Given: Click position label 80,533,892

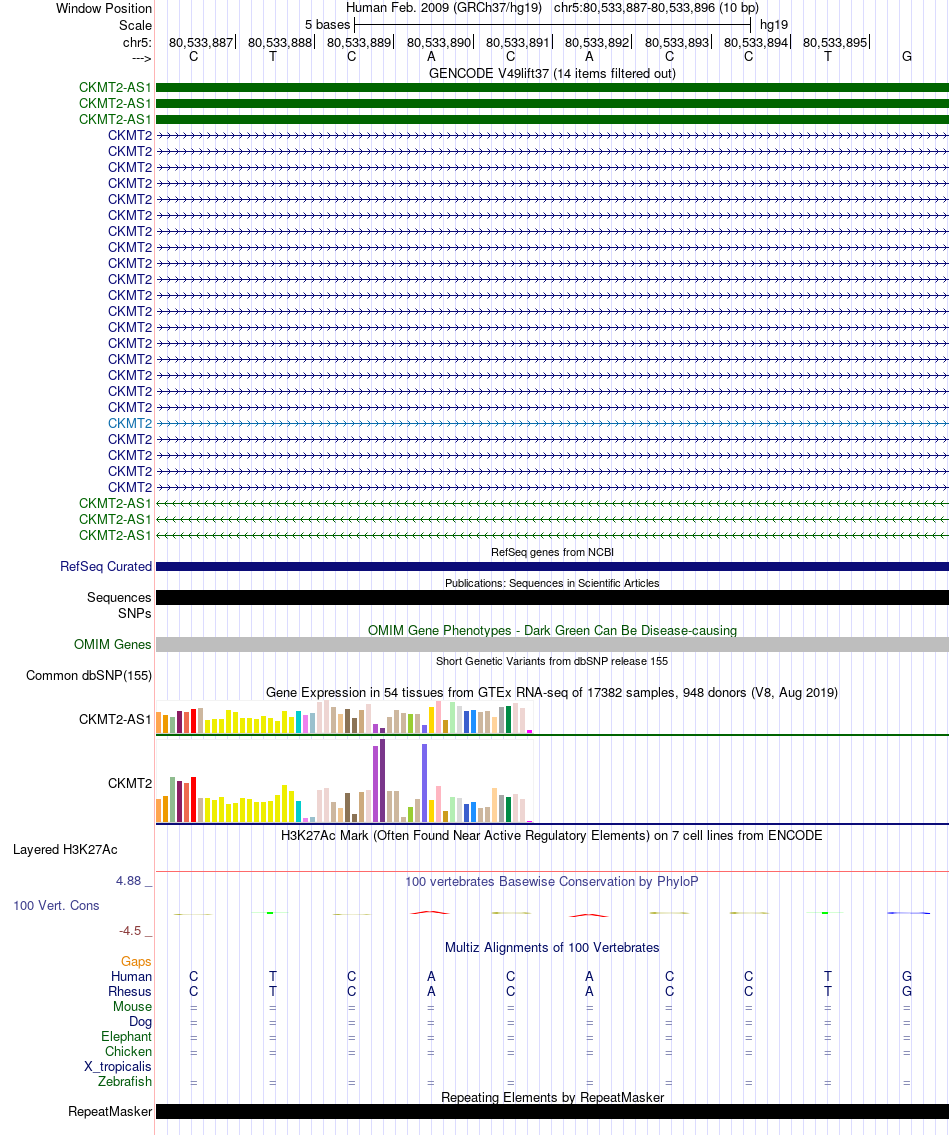Looking at the screenshot, I should pos(597,43).
